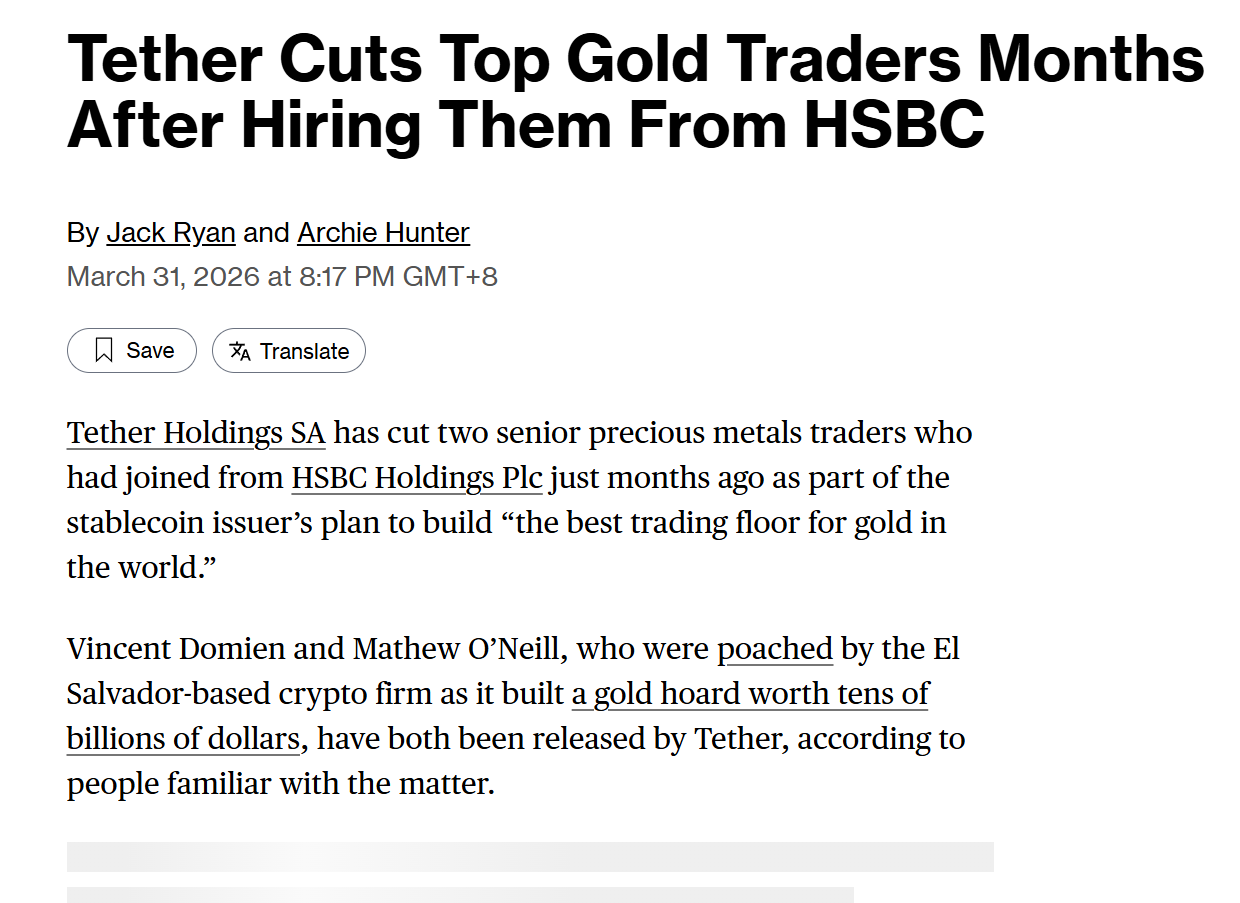Click "people familiar with the matter" text
The height and width of the screenshot is (903, 1240).
(x=280, y=783)
